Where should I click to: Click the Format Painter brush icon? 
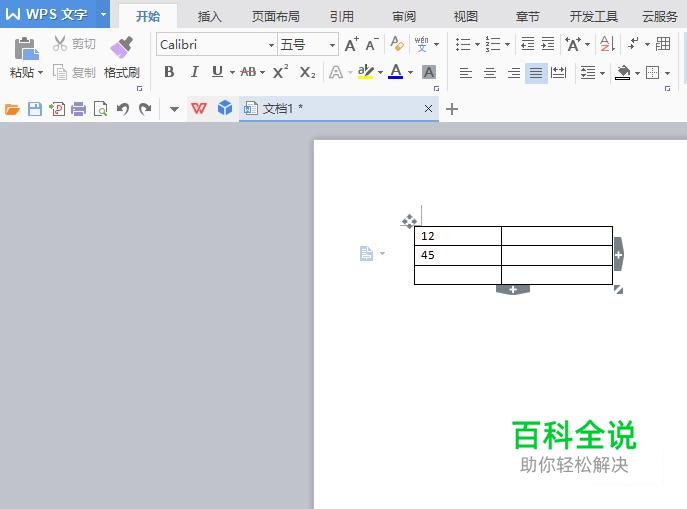coord(121,48)
